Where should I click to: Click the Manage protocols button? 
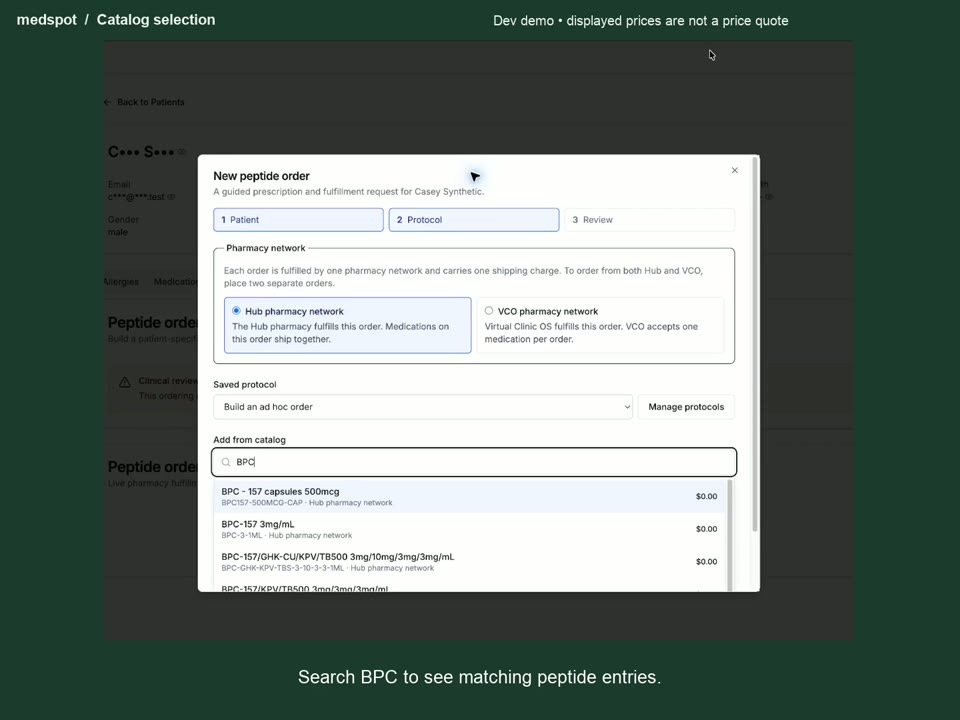click(686, 407)
